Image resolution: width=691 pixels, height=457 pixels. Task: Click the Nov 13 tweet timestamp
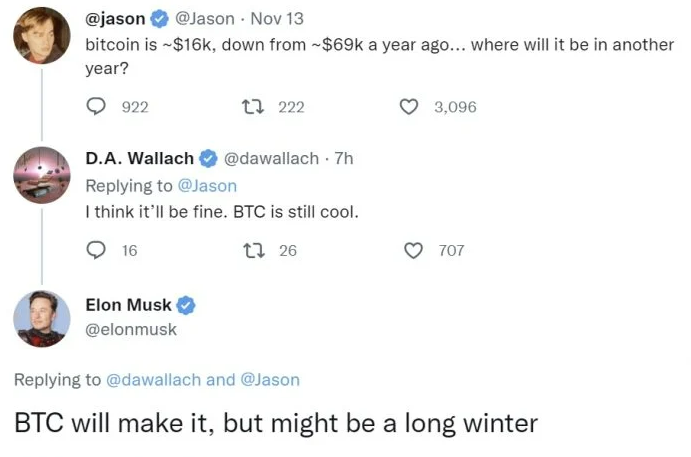(x=276, y=18)
